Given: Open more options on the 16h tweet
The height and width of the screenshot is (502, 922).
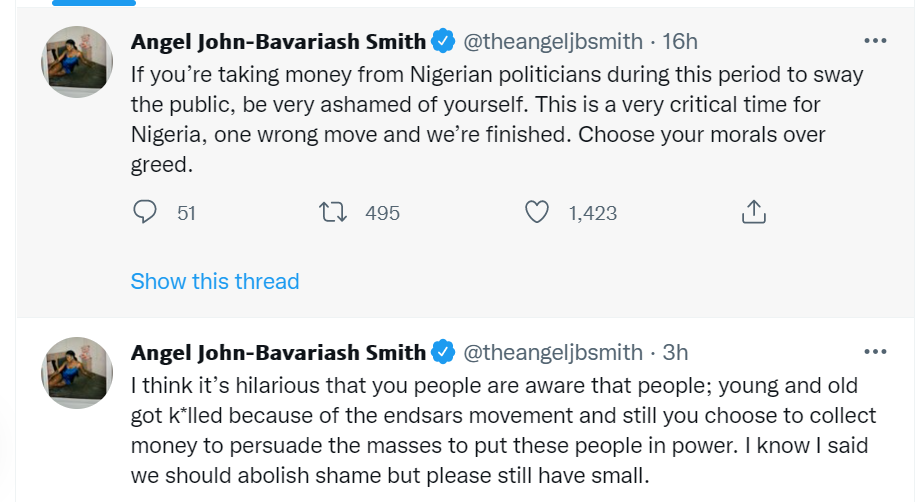Looking at the screenshot, I should click(875, 41).
